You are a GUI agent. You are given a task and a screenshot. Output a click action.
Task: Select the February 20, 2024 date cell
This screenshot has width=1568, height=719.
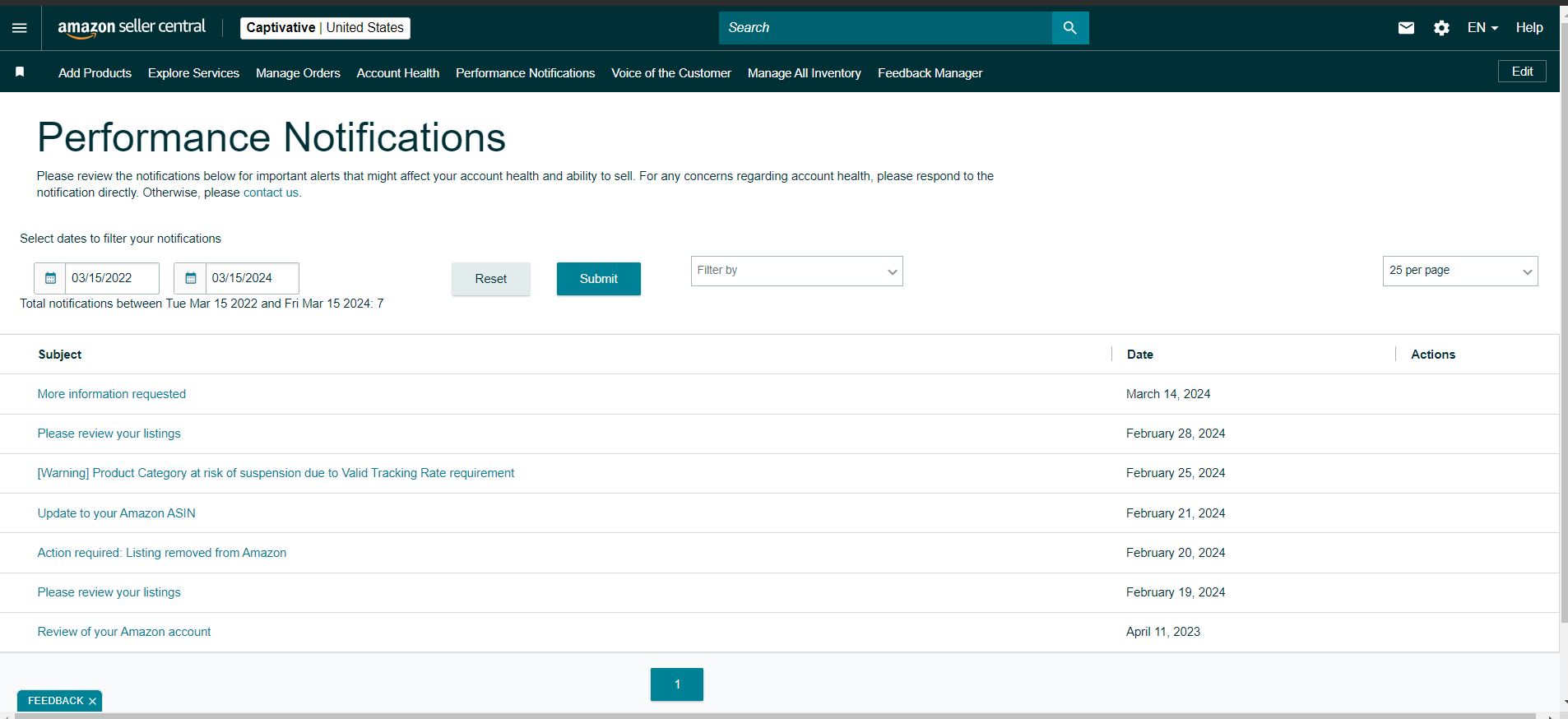tap(1176, 553)
